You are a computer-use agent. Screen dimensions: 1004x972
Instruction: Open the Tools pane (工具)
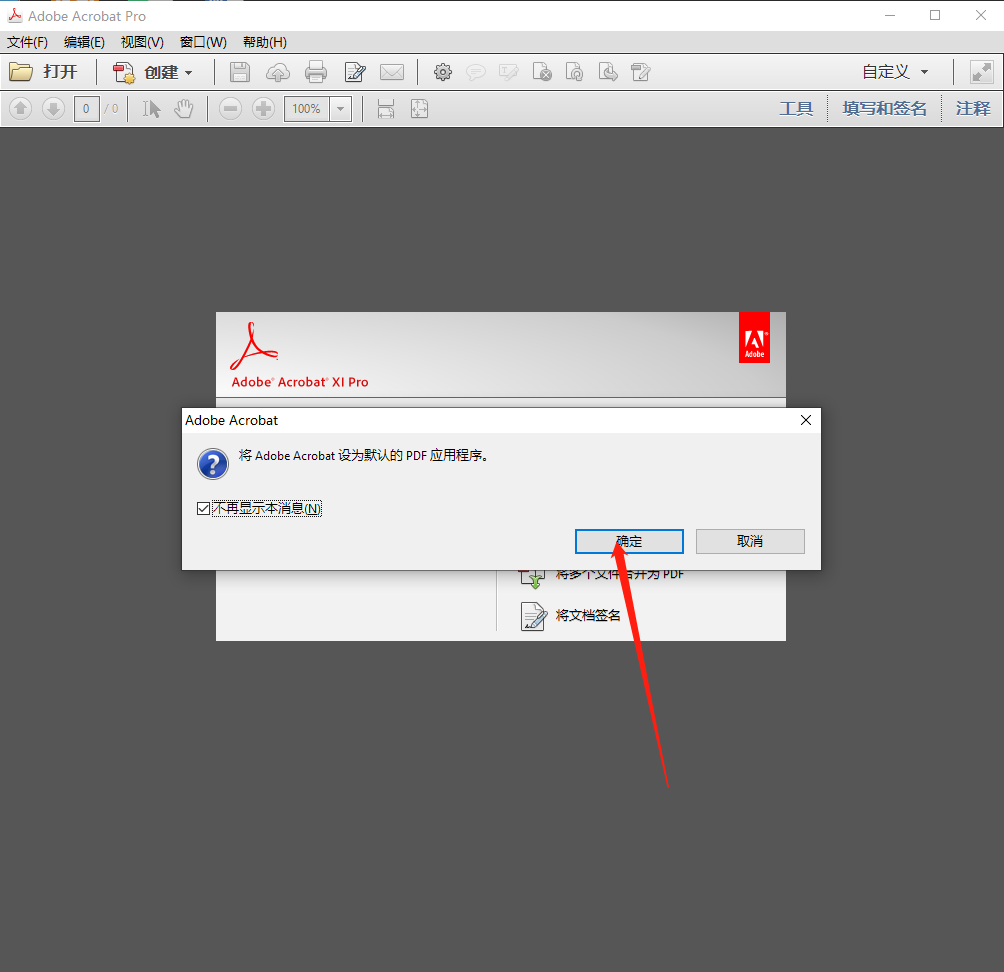tap(796, 108)
